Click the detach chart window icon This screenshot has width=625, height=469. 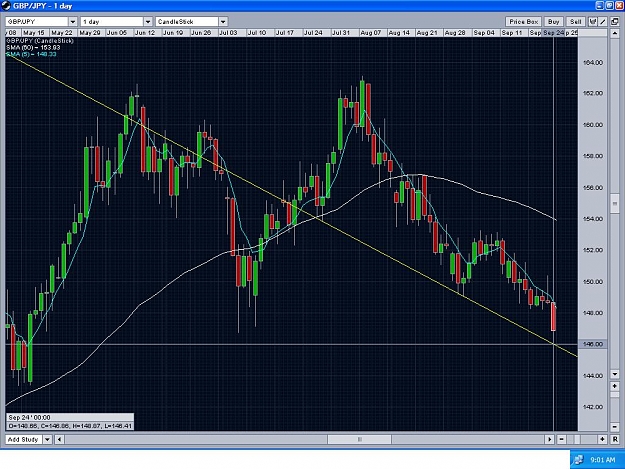614,22
